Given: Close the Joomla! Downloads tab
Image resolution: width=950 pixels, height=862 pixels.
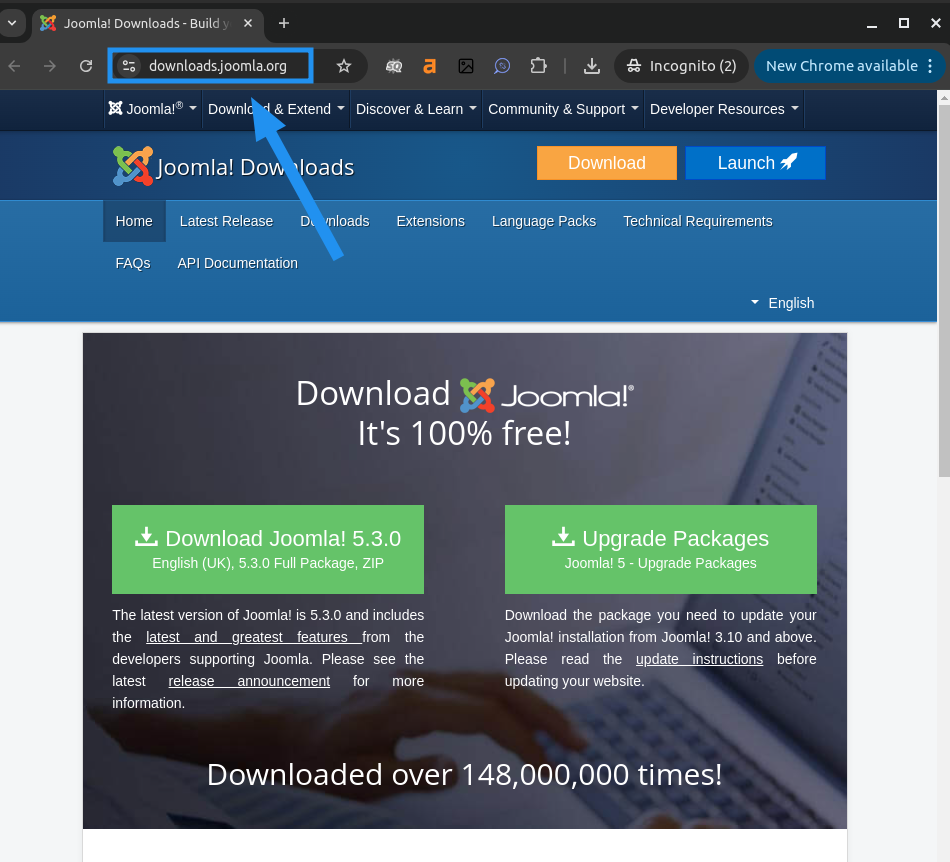Looking at the screenshot, I should [248, 24].
